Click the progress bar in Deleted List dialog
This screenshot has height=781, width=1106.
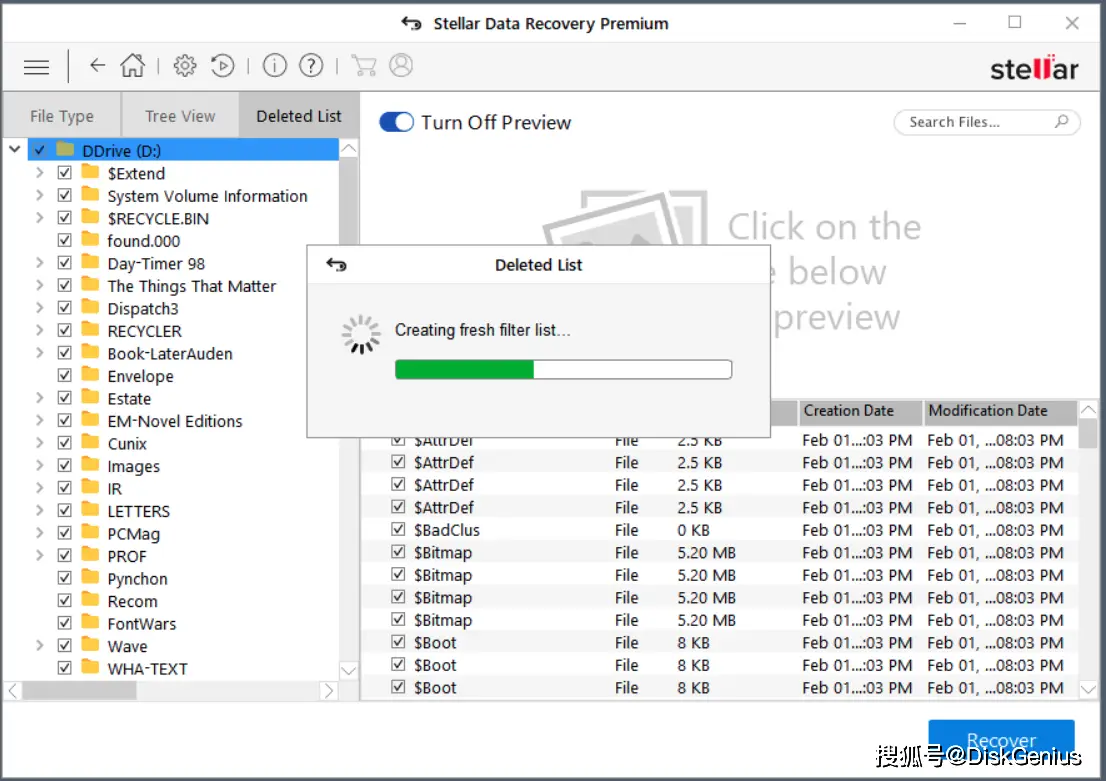point(563,369)
